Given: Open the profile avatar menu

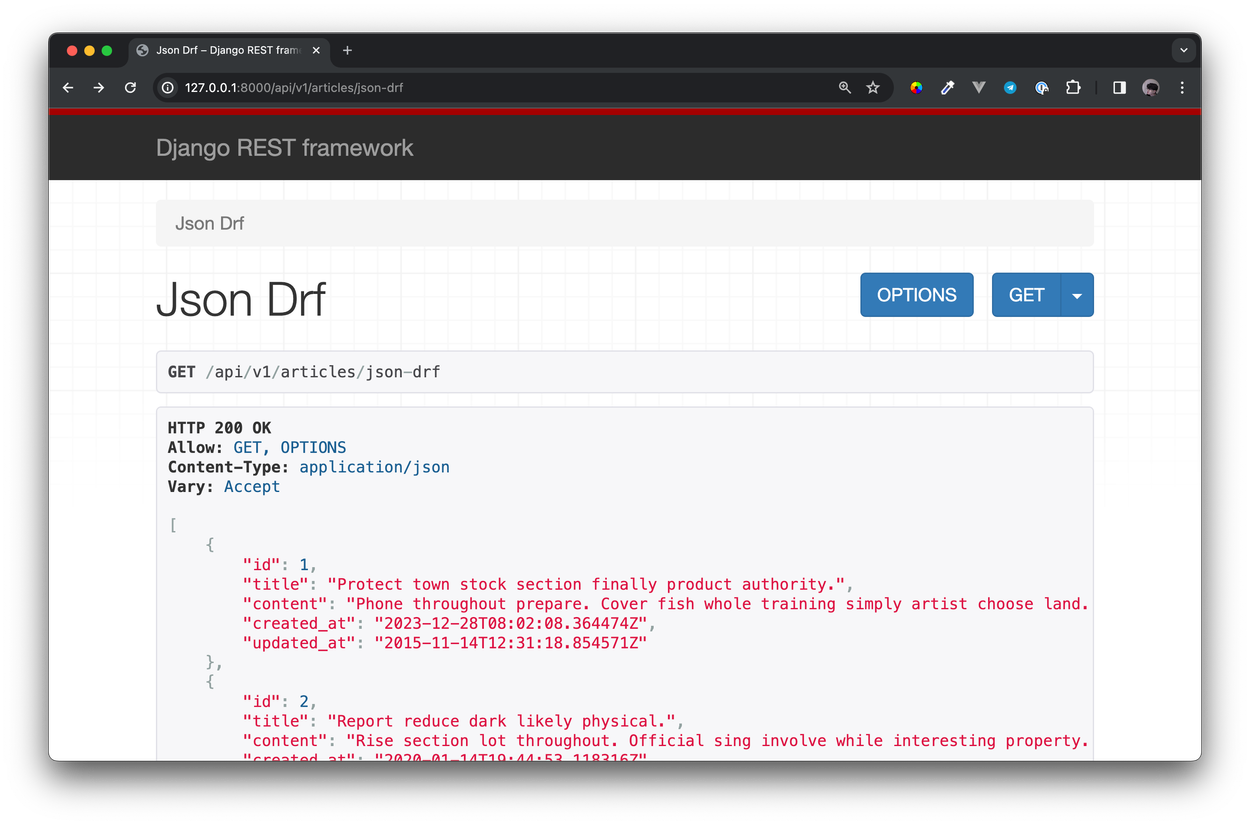Looking at the screenshot, I should (1151, 88).
